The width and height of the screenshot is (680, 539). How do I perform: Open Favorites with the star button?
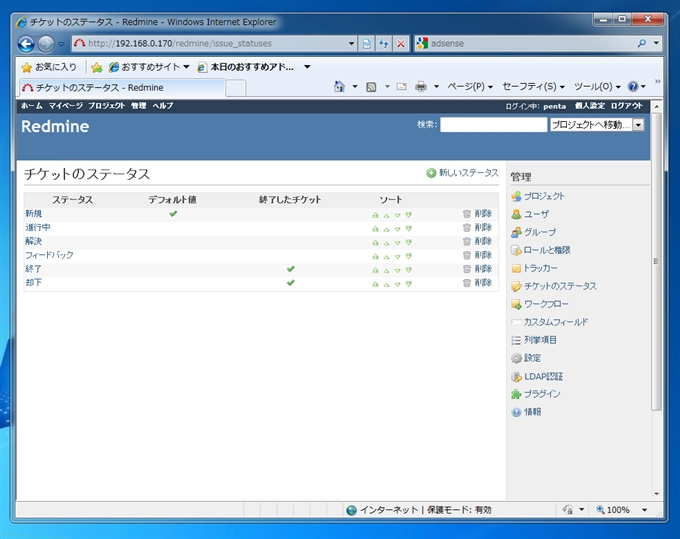coord(49,67)
